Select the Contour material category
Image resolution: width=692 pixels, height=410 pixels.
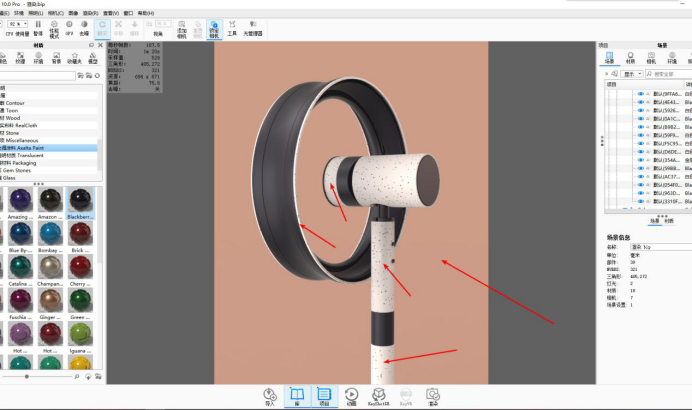pos(15,103)
